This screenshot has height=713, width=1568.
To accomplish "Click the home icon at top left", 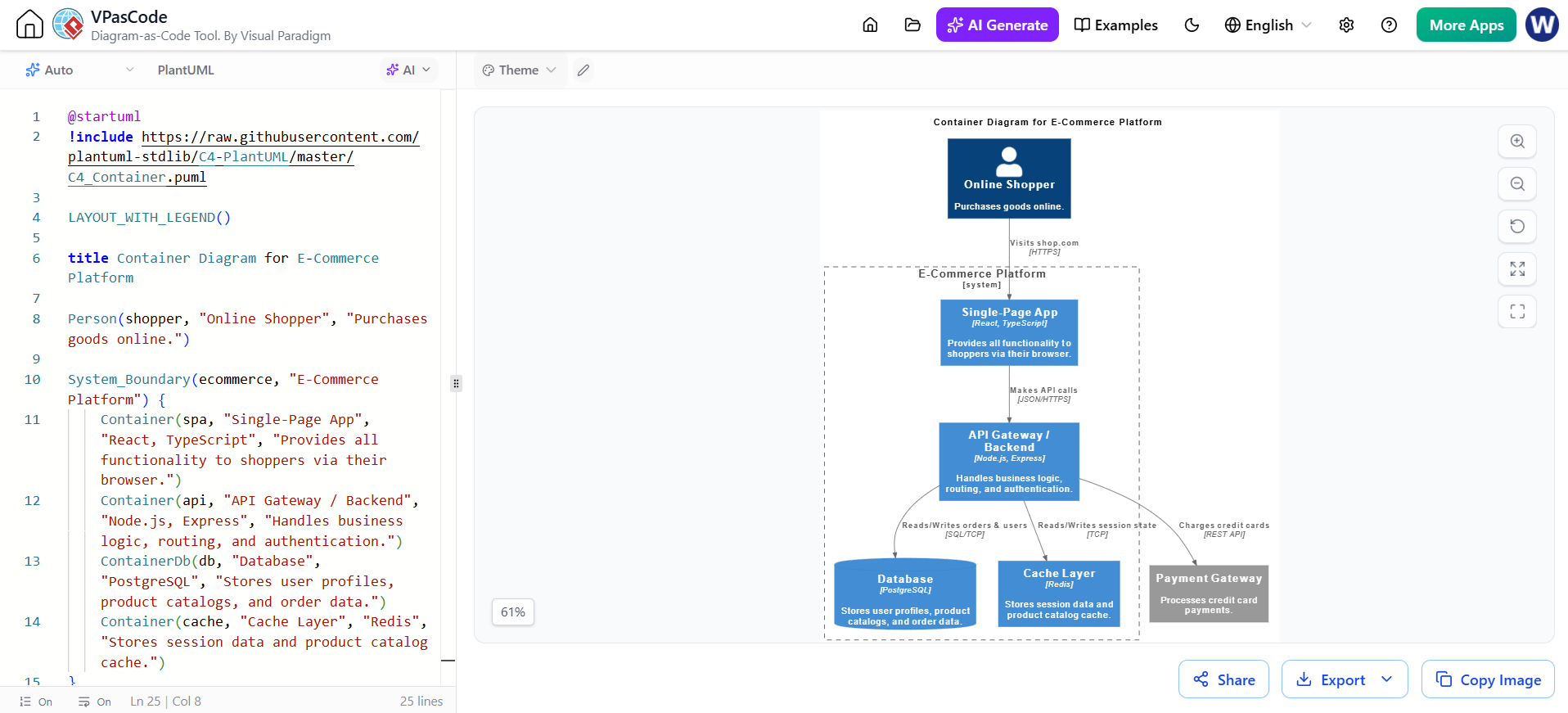I will [x=29, y=25].
